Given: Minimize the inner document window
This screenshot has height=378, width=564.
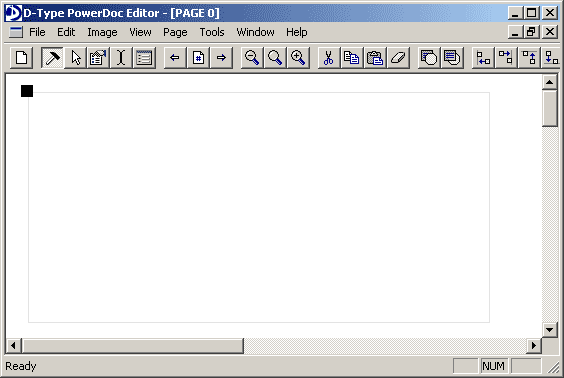Looking at the screenshot, I should (516, 32).
